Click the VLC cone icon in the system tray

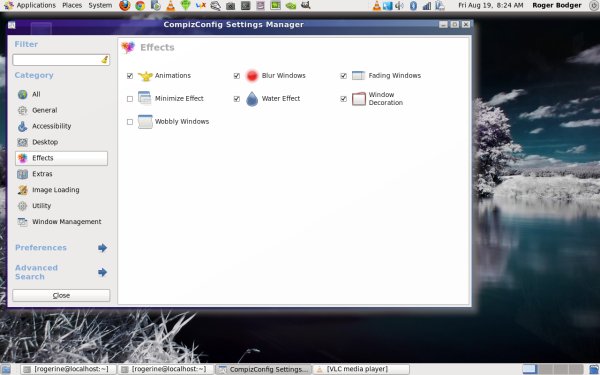[377, 6]
